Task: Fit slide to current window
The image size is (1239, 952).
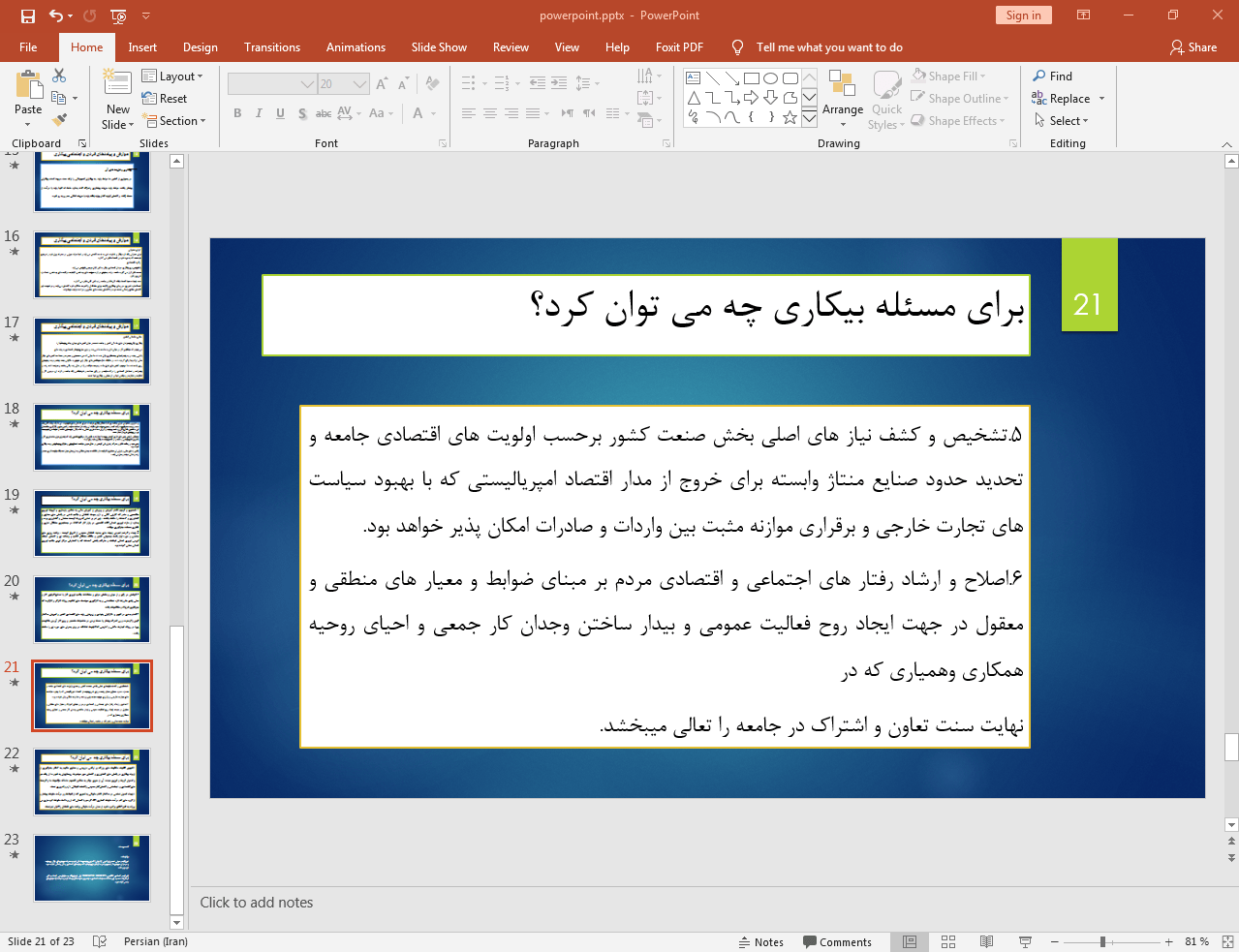Action: point(1227,941)
